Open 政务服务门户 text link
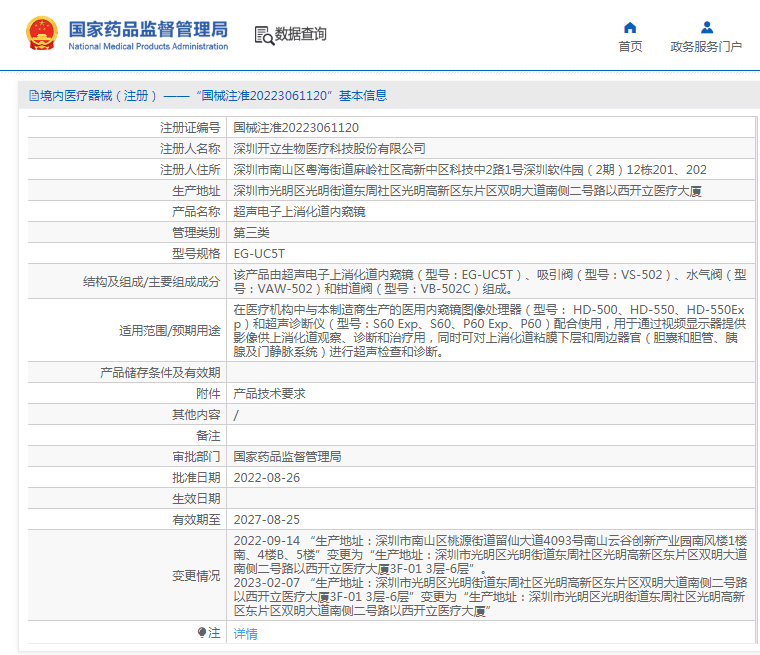Viewport: 760px width, 655px height. [706, 47]
